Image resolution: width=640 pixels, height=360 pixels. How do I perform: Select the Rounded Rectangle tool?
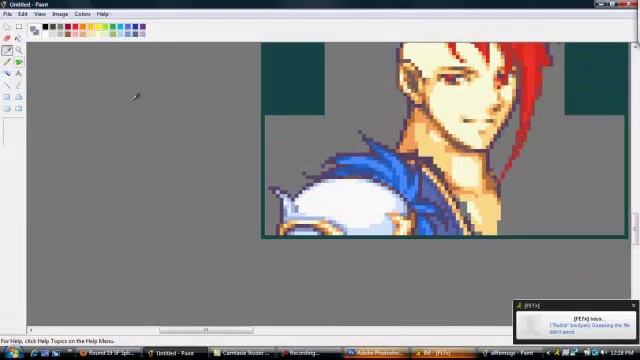tap(19, 109)
